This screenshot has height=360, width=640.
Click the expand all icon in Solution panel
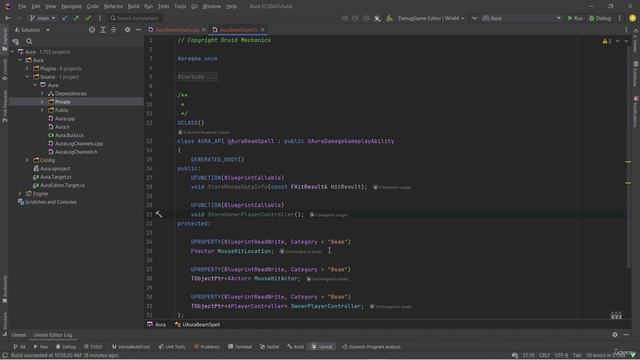[103, 30]
